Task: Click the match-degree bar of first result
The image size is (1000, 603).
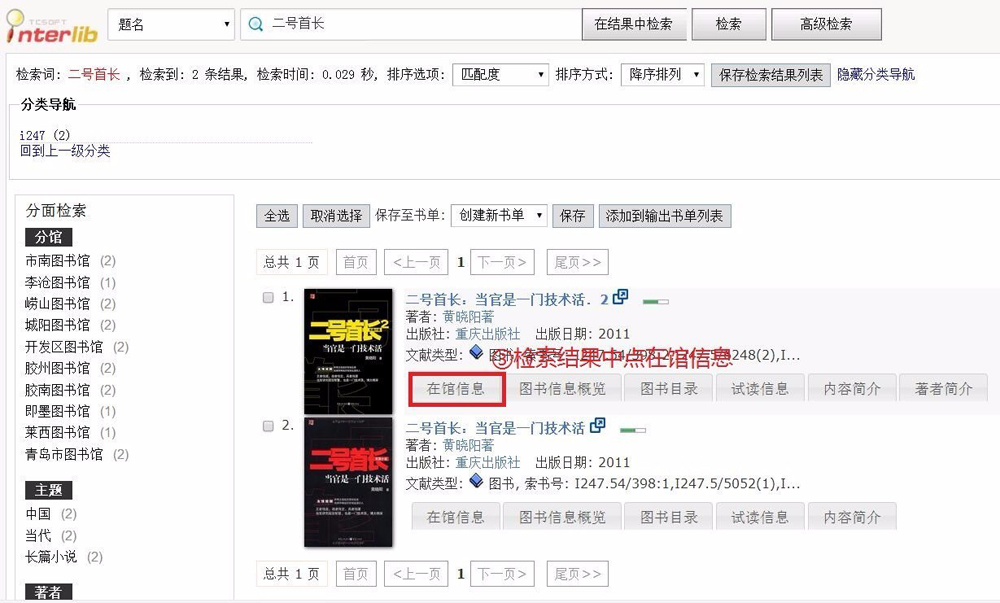Action: point(656,302)
